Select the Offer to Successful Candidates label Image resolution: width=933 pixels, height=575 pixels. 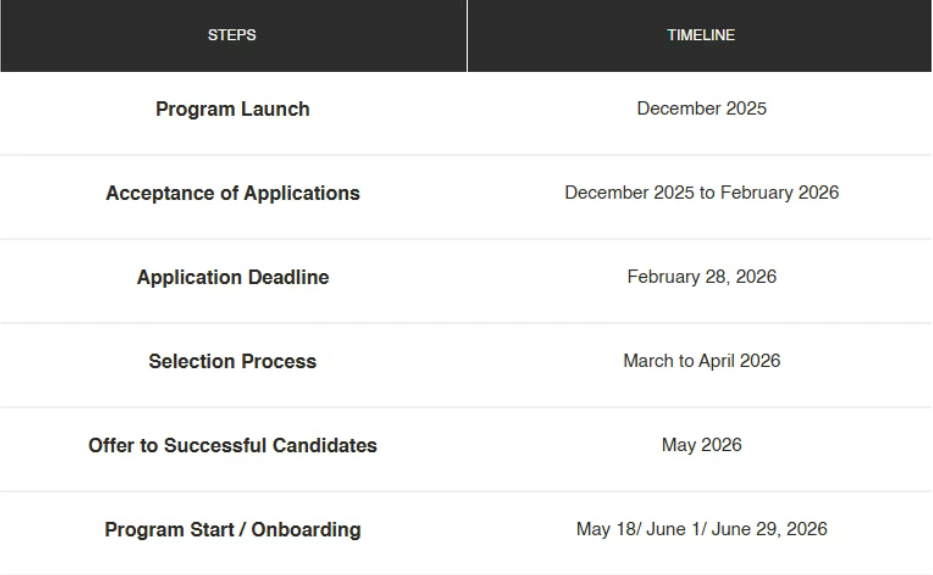point(232,445)
